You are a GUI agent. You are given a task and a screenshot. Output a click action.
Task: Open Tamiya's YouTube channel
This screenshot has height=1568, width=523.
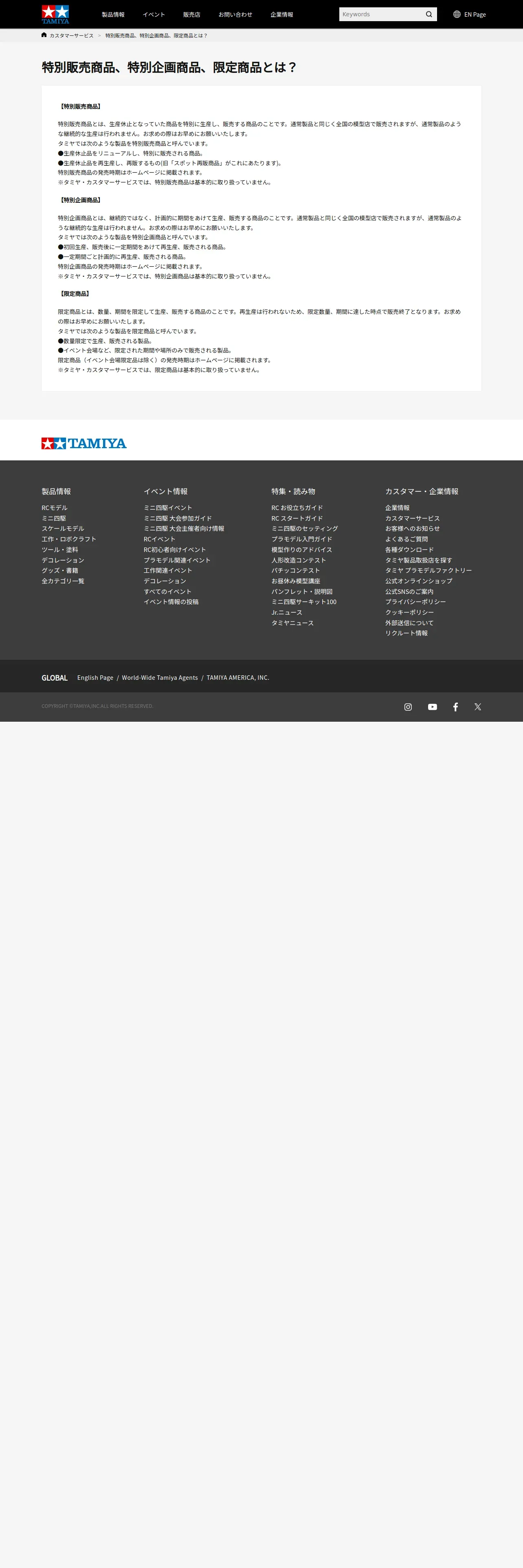(x=432, y=707)
